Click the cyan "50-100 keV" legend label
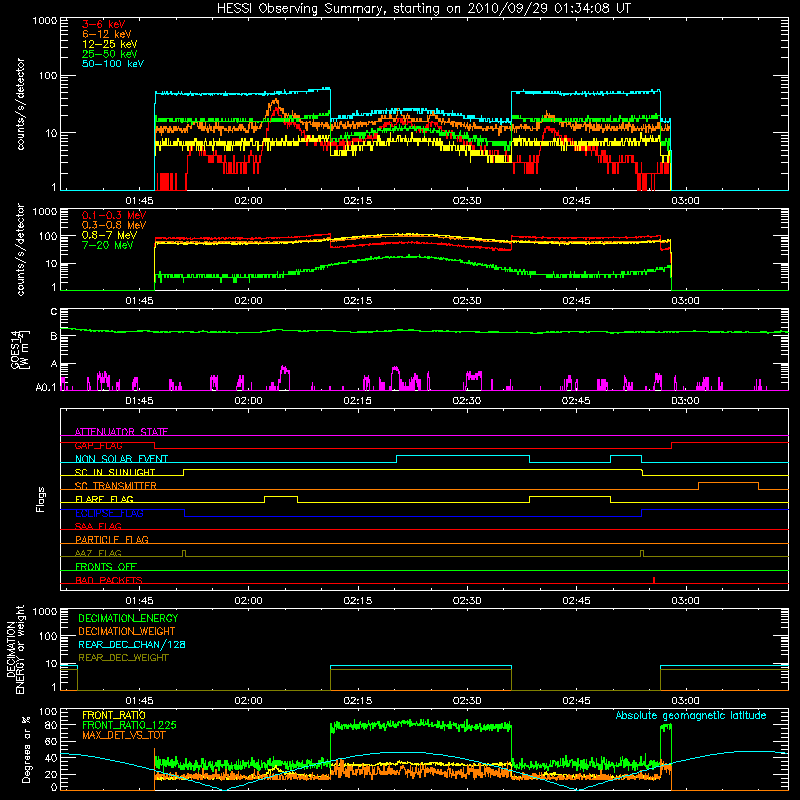This screenshot has height=800, width=800. (x=113, y=64)
